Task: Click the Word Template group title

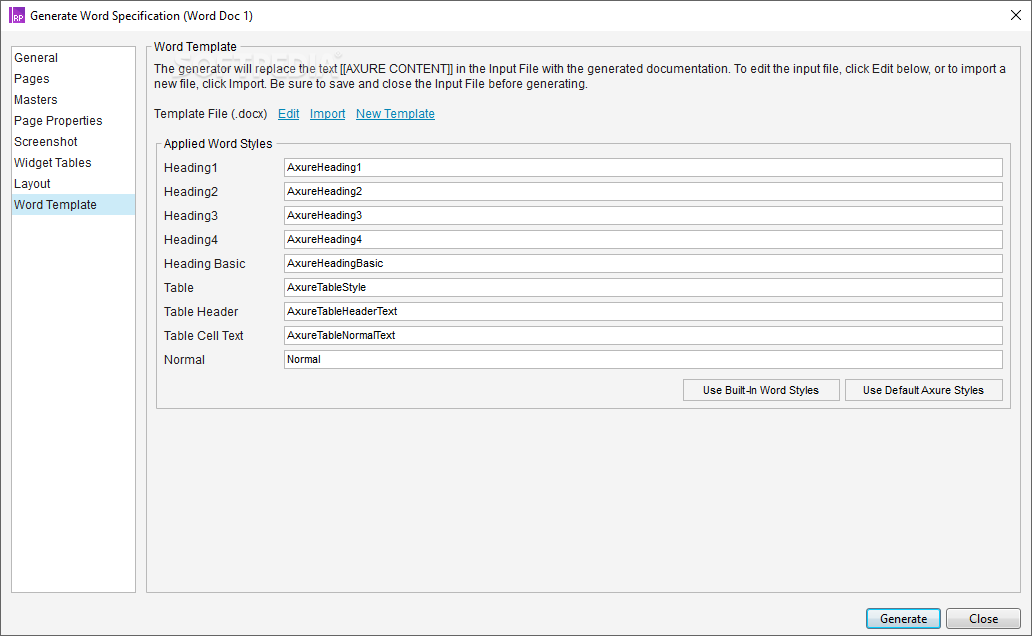Action: point(195,47)
